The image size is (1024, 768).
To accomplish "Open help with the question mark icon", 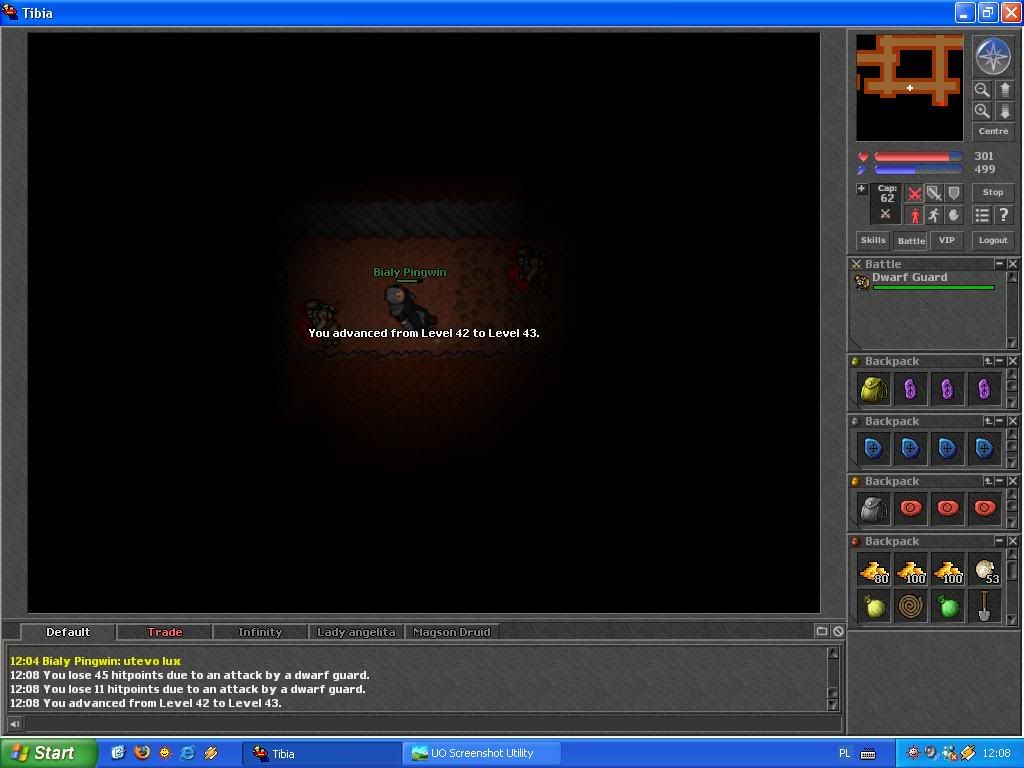I will 1004,215.
